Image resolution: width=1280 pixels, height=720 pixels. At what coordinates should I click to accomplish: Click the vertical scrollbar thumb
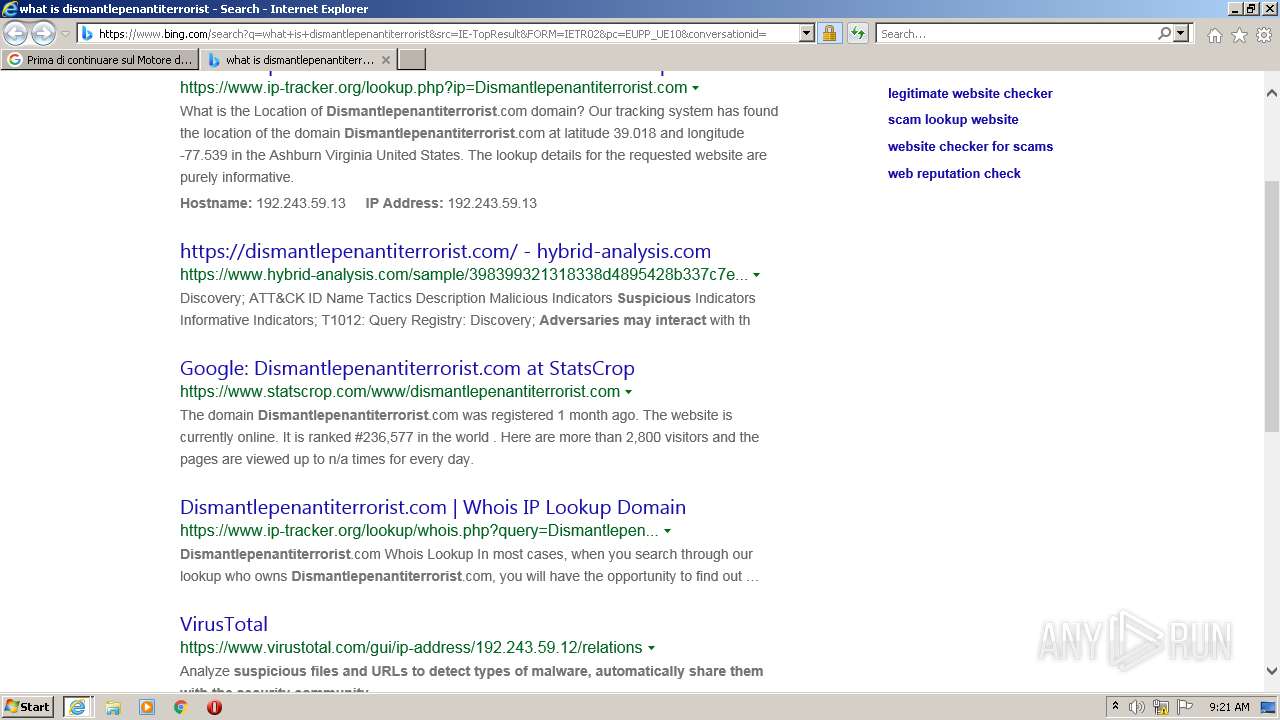click(1272, 306)
